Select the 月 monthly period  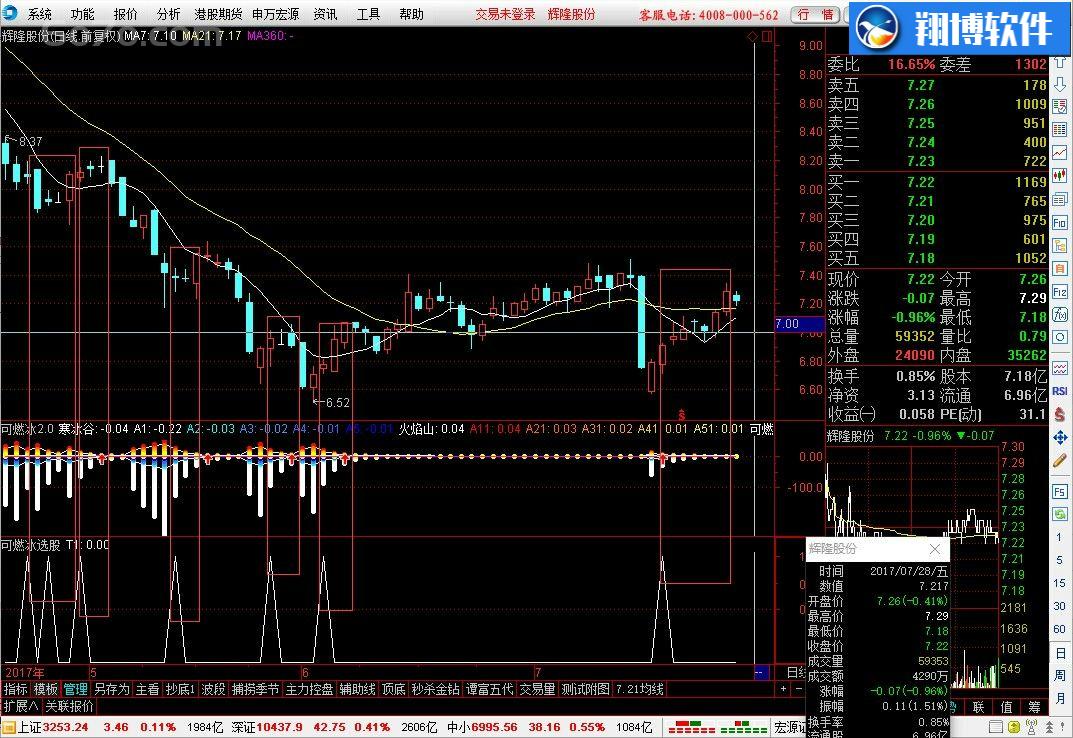(x=1060, y=698)
